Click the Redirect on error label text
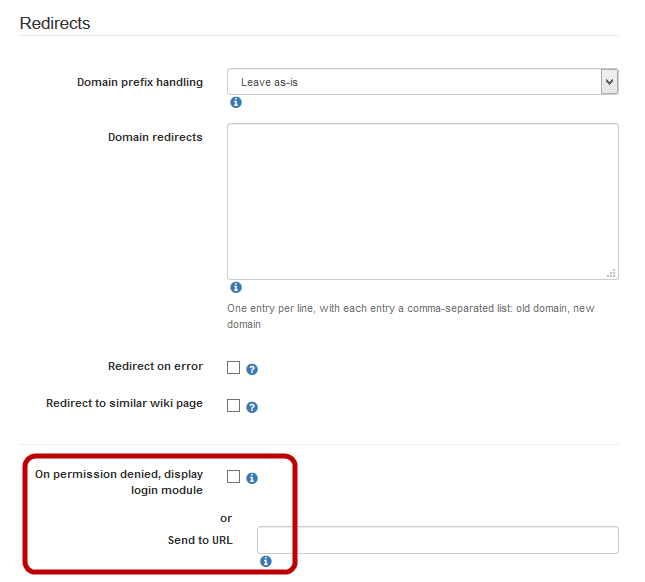 tap(155, 367)
